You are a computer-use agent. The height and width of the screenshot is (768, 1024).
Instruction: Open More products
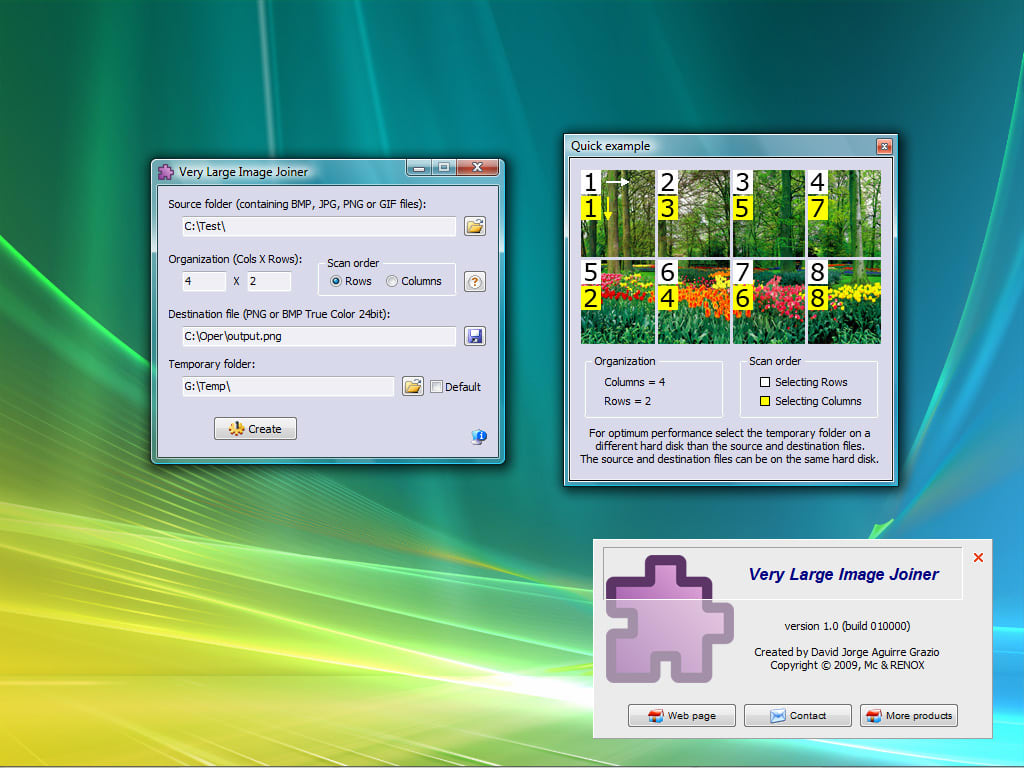[x=909, y=715]
